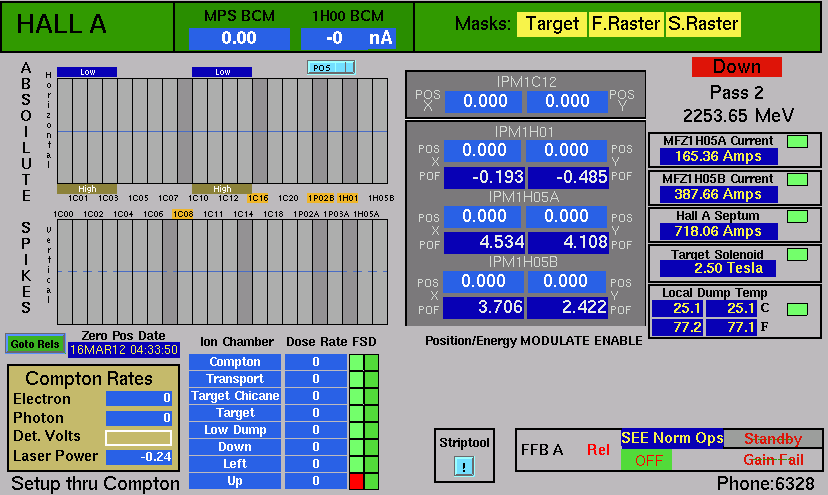Click the 387.66 Amps current readout
The image size is (828, 495).
(x=719, y=195)
